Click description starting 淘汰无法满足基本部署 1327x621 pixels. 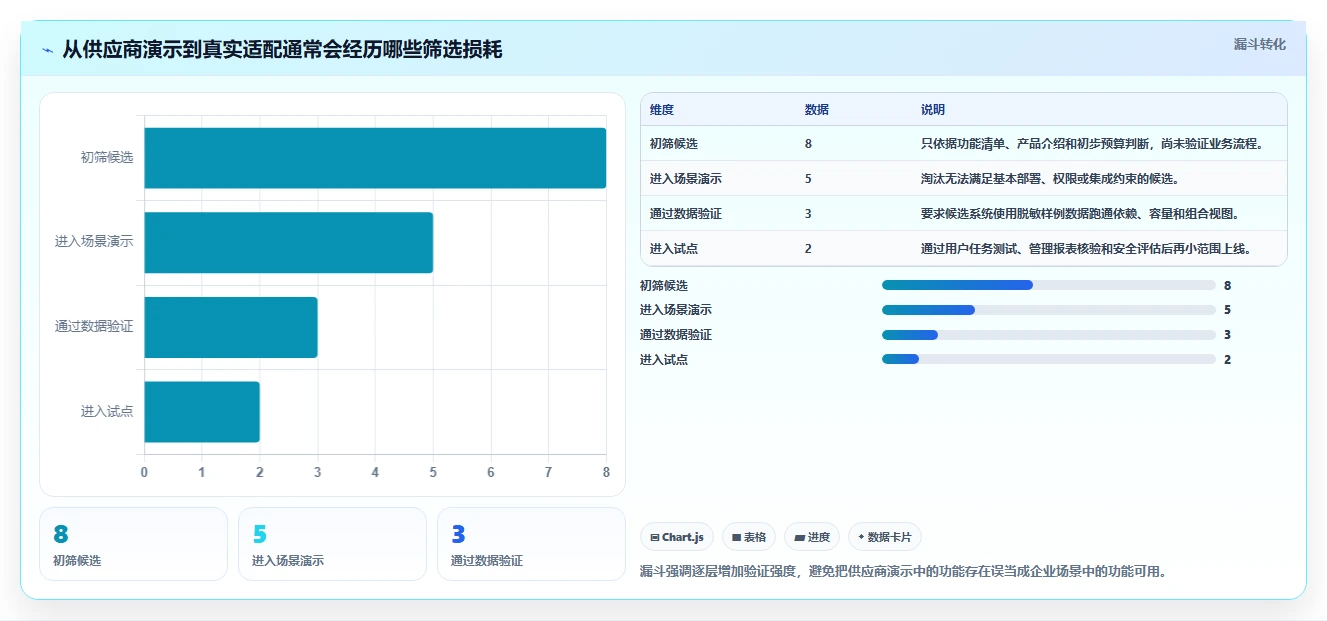[1050, 179]
